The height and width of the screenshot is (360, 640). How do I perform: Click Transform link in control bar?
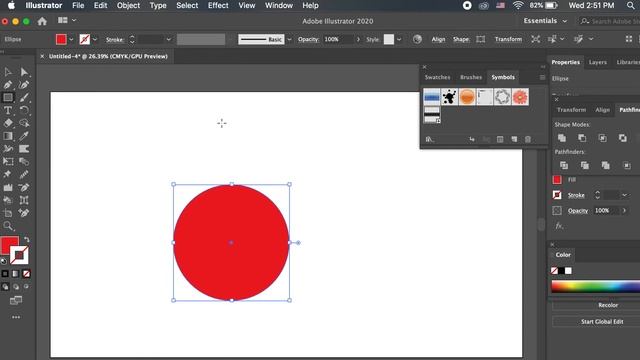click(508, 39)
